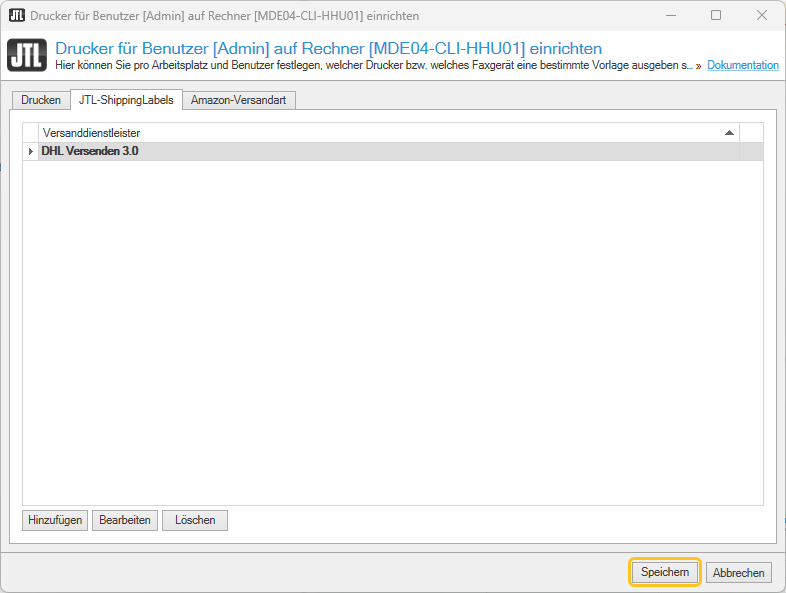The height and width of the screenshot is (593, 786).
Task: Open the Dokumentation link
Action: pos(742,65)
